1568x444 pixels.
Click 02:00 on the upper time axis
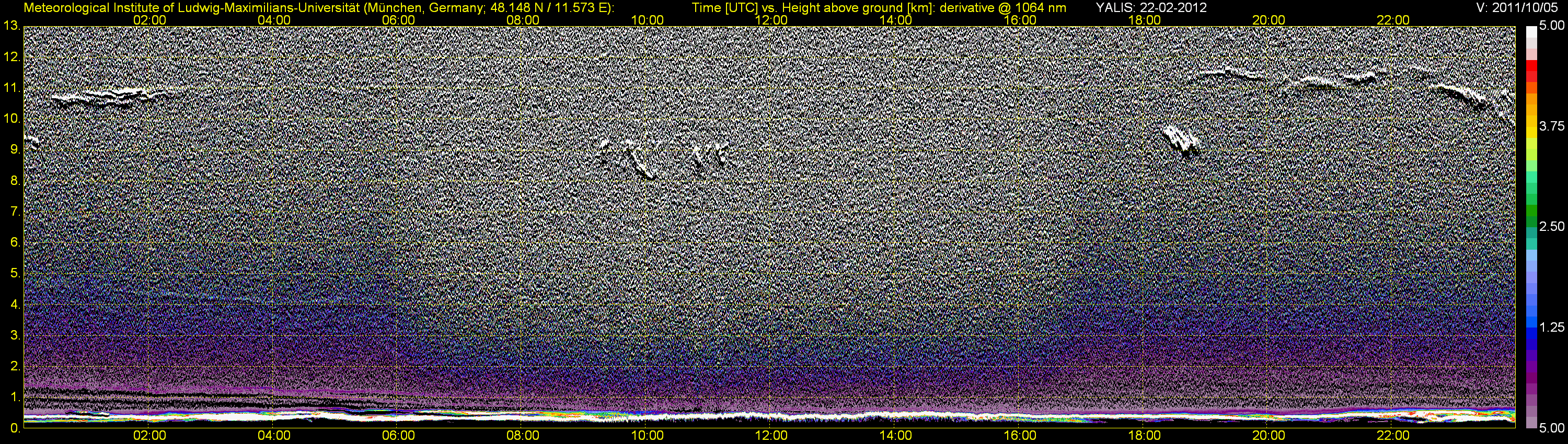(149, 20)
